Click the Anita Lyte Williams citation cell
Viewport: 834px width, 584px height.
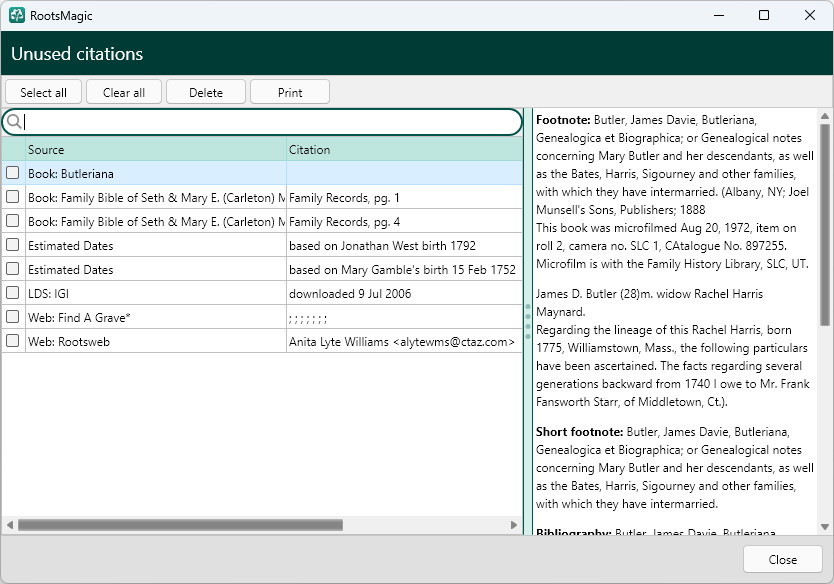404,341
